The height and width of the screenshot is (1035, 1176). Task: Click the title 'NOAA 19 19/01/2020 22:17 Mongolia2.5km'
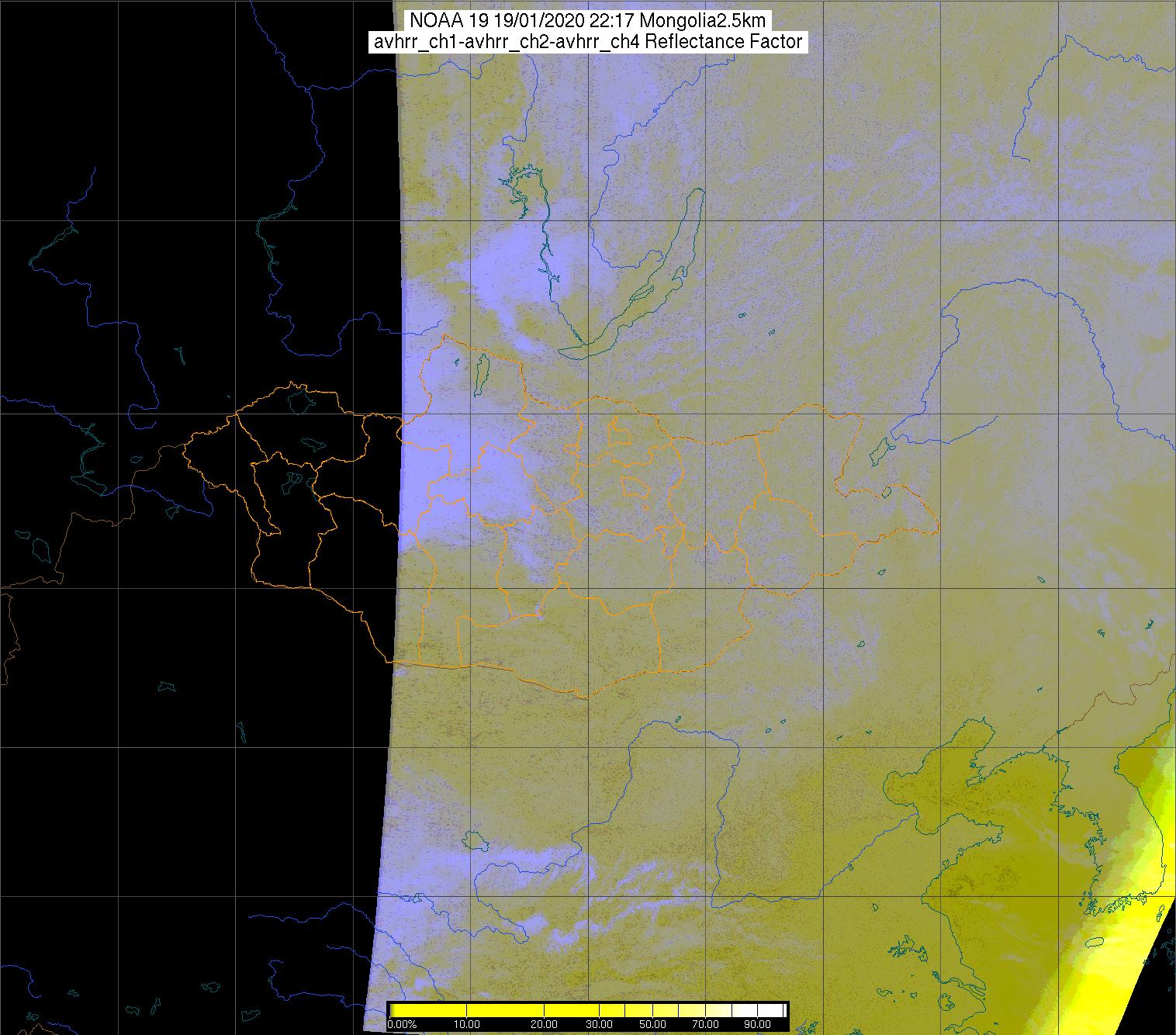(x=587, y=21)
